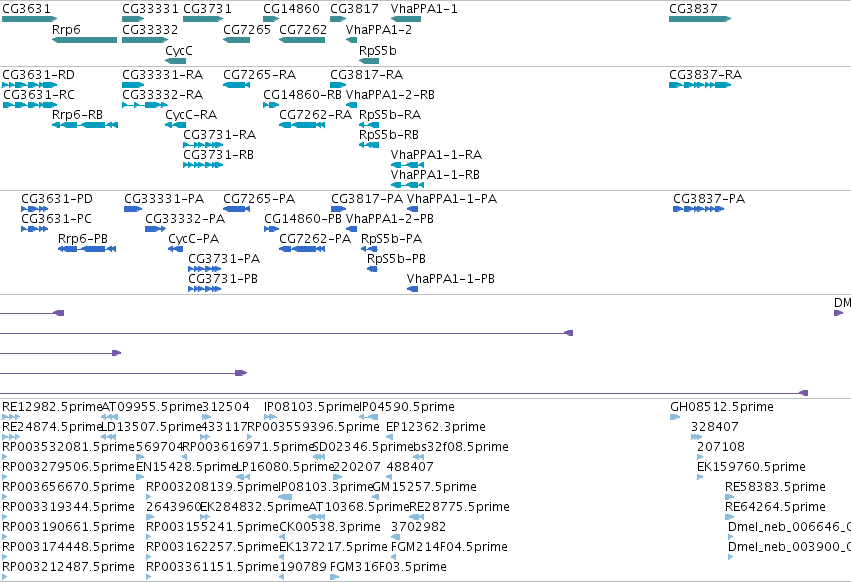
Task: Click the CG33331-RA transcript label
Action: [x=163, y=74]
